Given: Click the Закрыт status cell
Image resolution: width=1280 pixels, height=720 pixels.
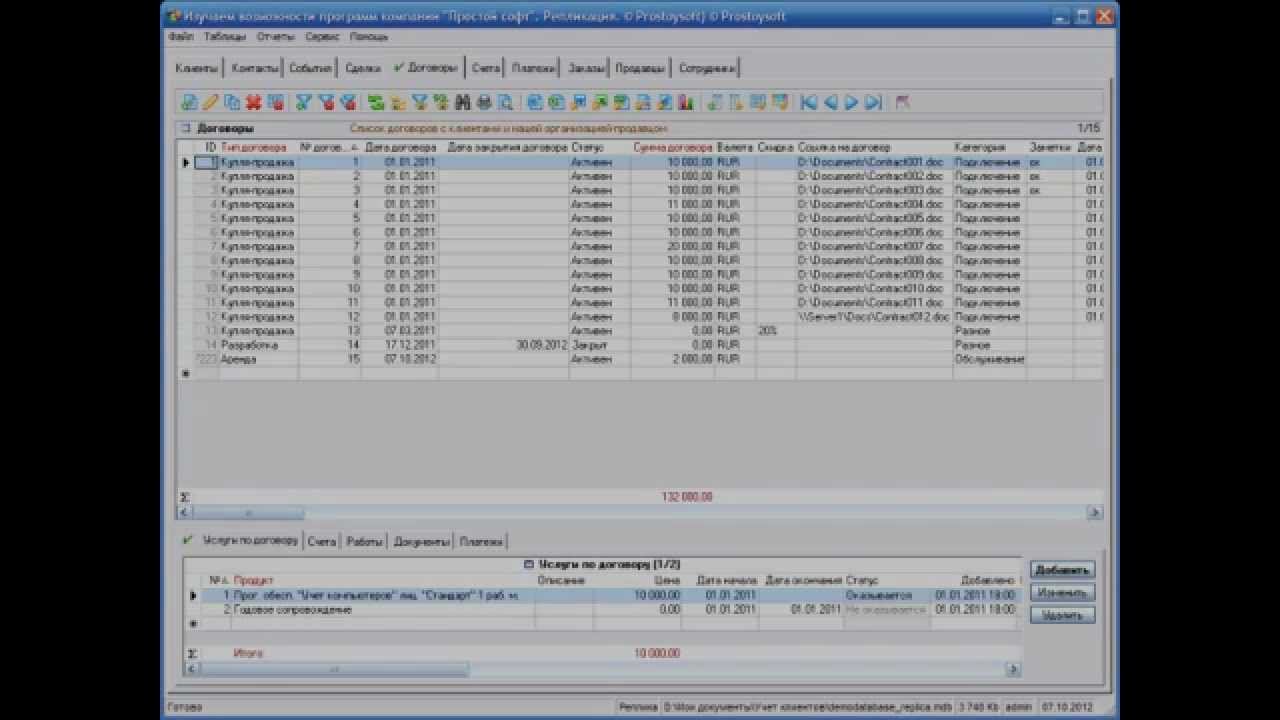Looking at the screenshot, I should coord(599,345).
